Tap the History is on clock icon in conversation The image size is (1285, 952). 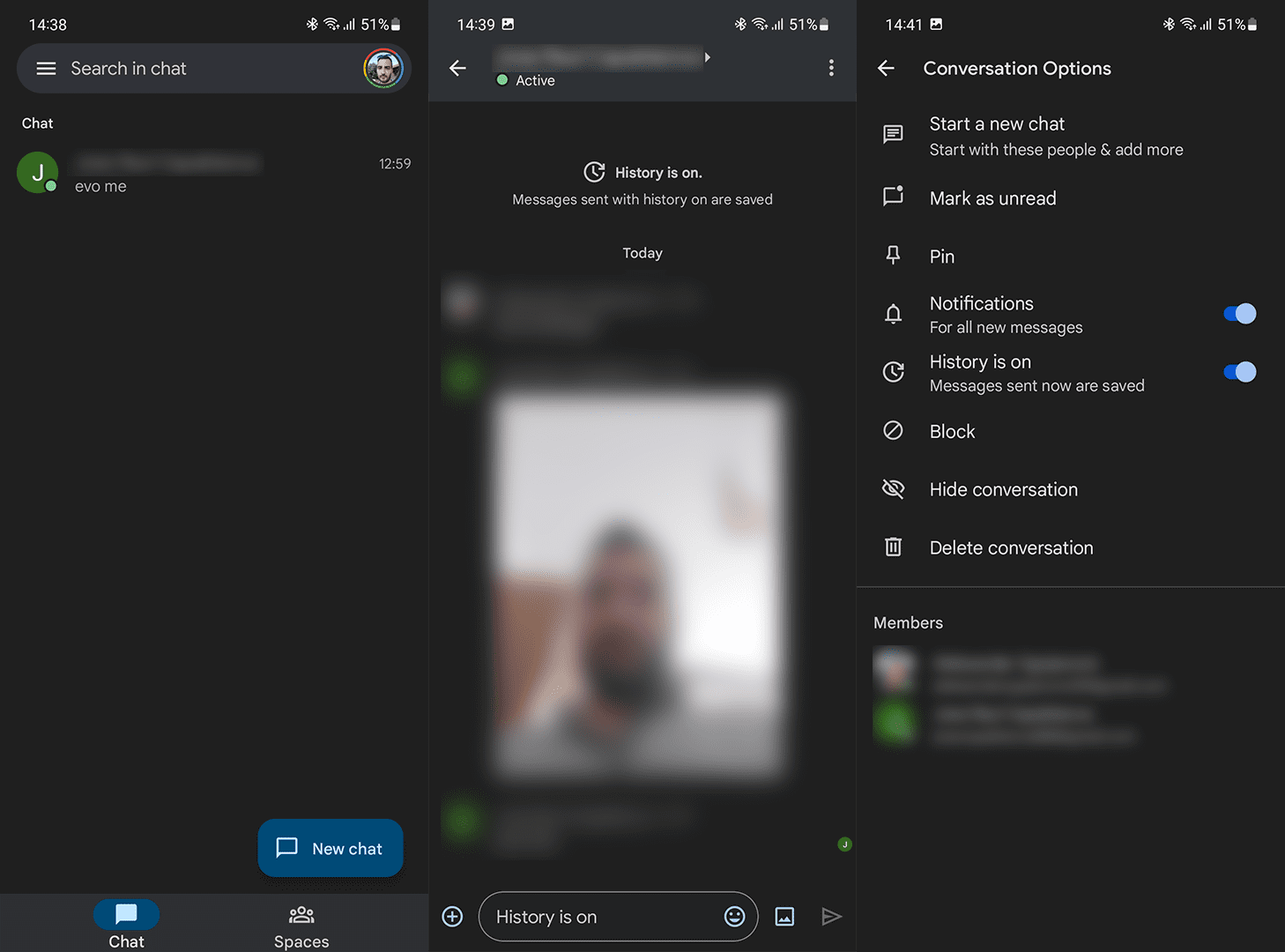(595, 172)
